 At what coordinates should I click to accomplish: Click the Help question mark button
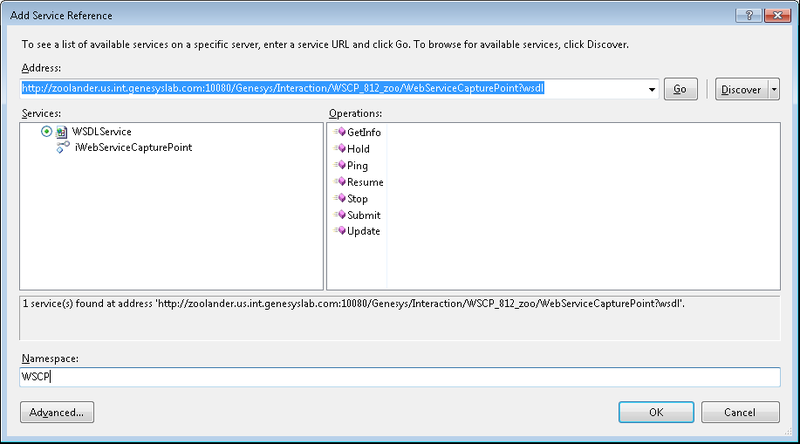point(748,15)
